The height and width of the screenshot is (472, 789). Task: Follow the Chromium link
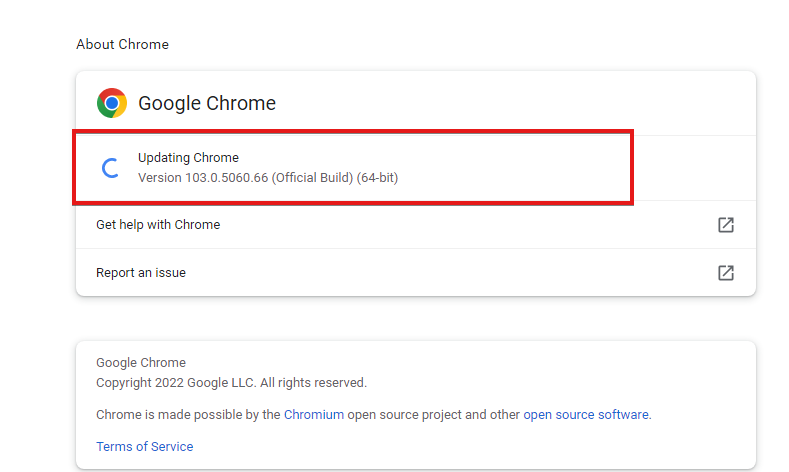click(314, 415)
